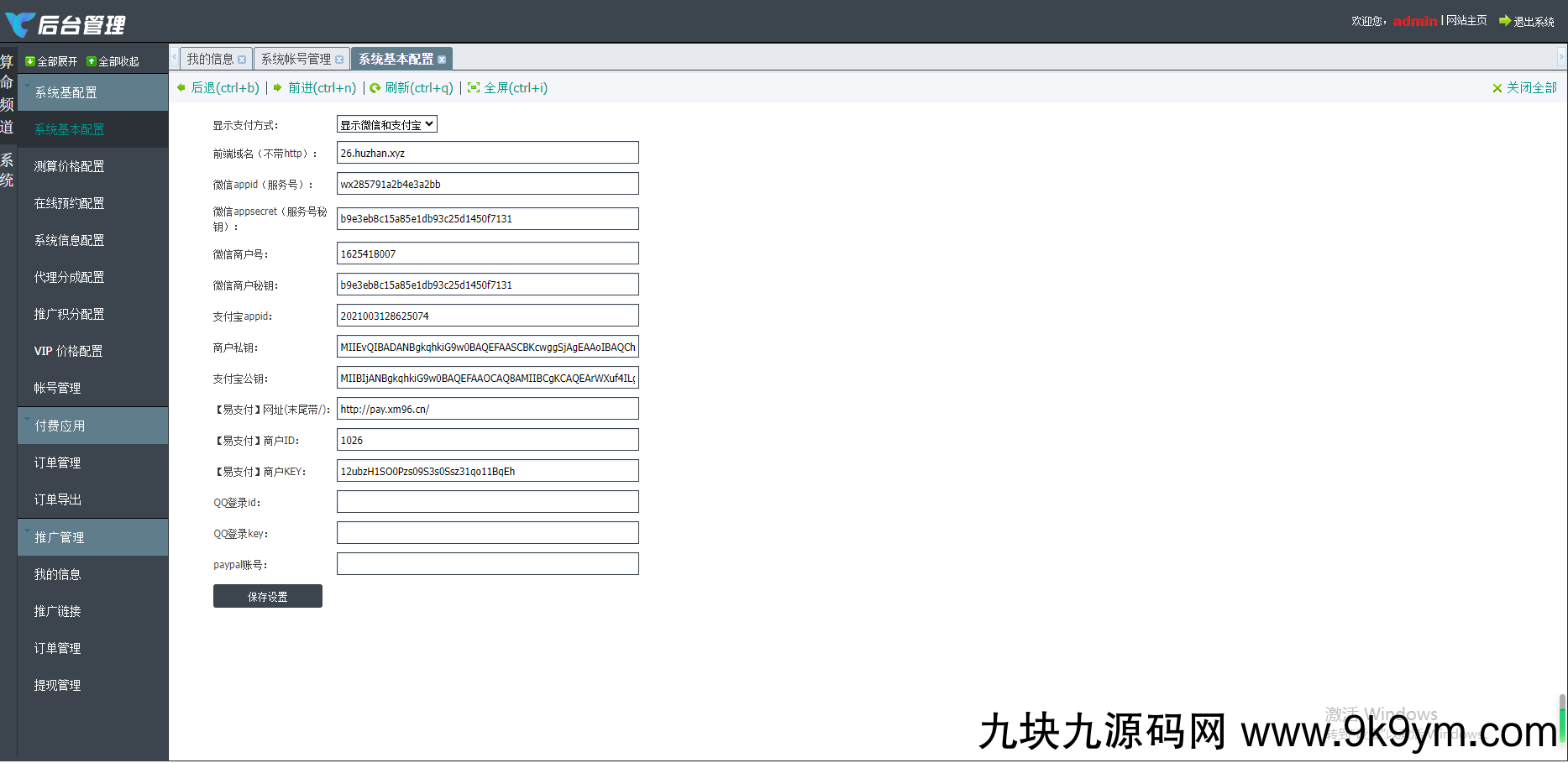
Task: Close the 我的信息 tab via its X
Action: [x=242, y=60]
